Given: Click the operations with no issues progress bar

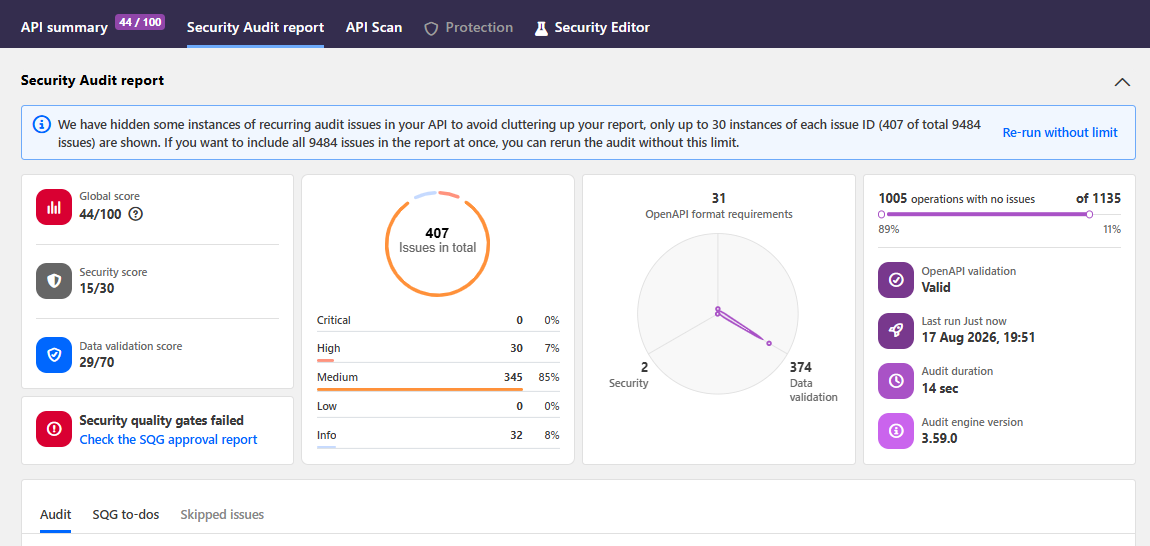Looking at the screenshot, I should [x=1000, y=214].
